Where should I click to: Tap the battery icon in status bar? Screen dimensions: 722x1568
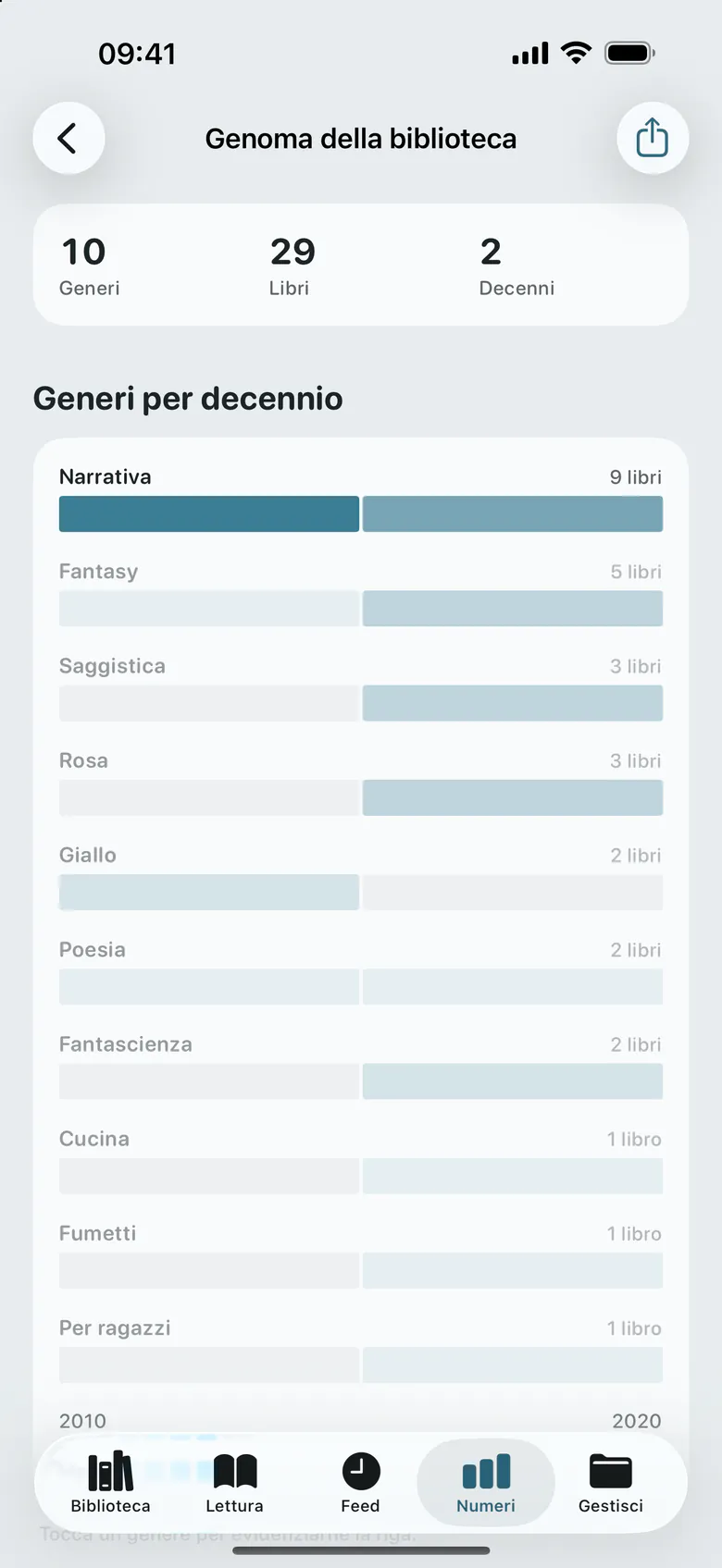[629, 54]
